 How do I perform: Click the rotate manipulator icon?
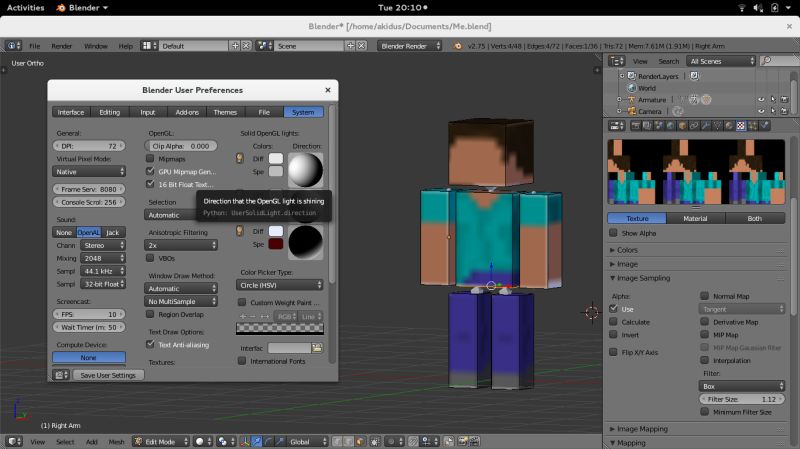point(268,441)
